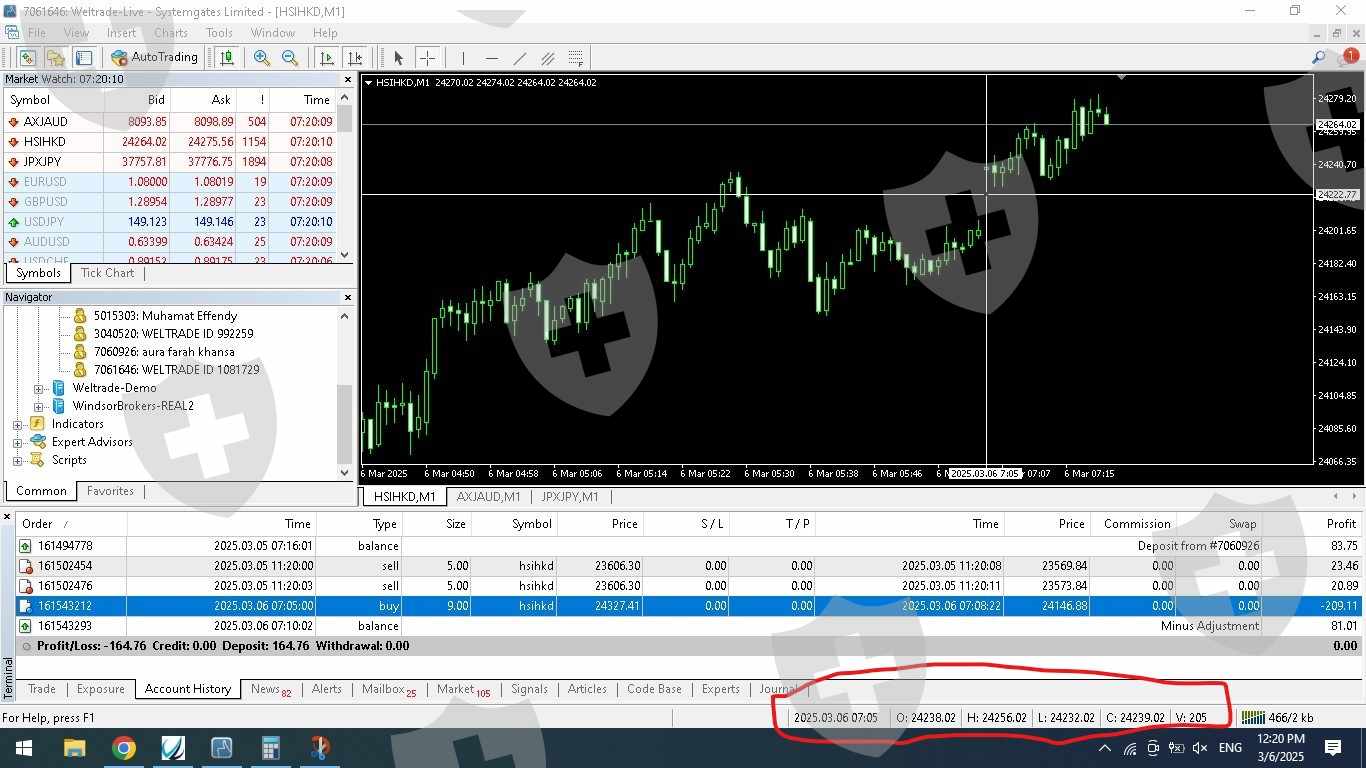Toggle candlestick chart mode button
This screenshot has width=1366, height=768.
(227, 58)
